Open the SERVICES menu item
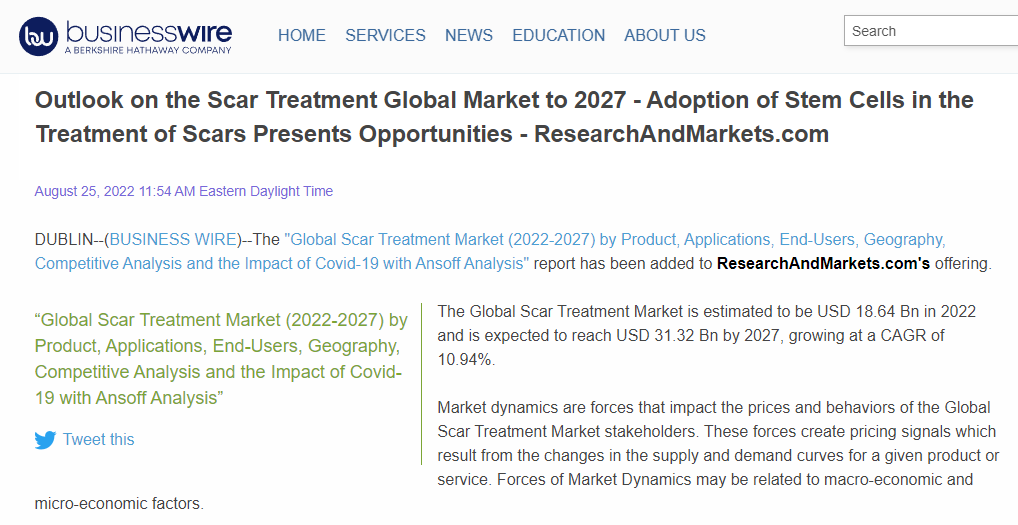The image size is (1018, 525). point(385,35)
